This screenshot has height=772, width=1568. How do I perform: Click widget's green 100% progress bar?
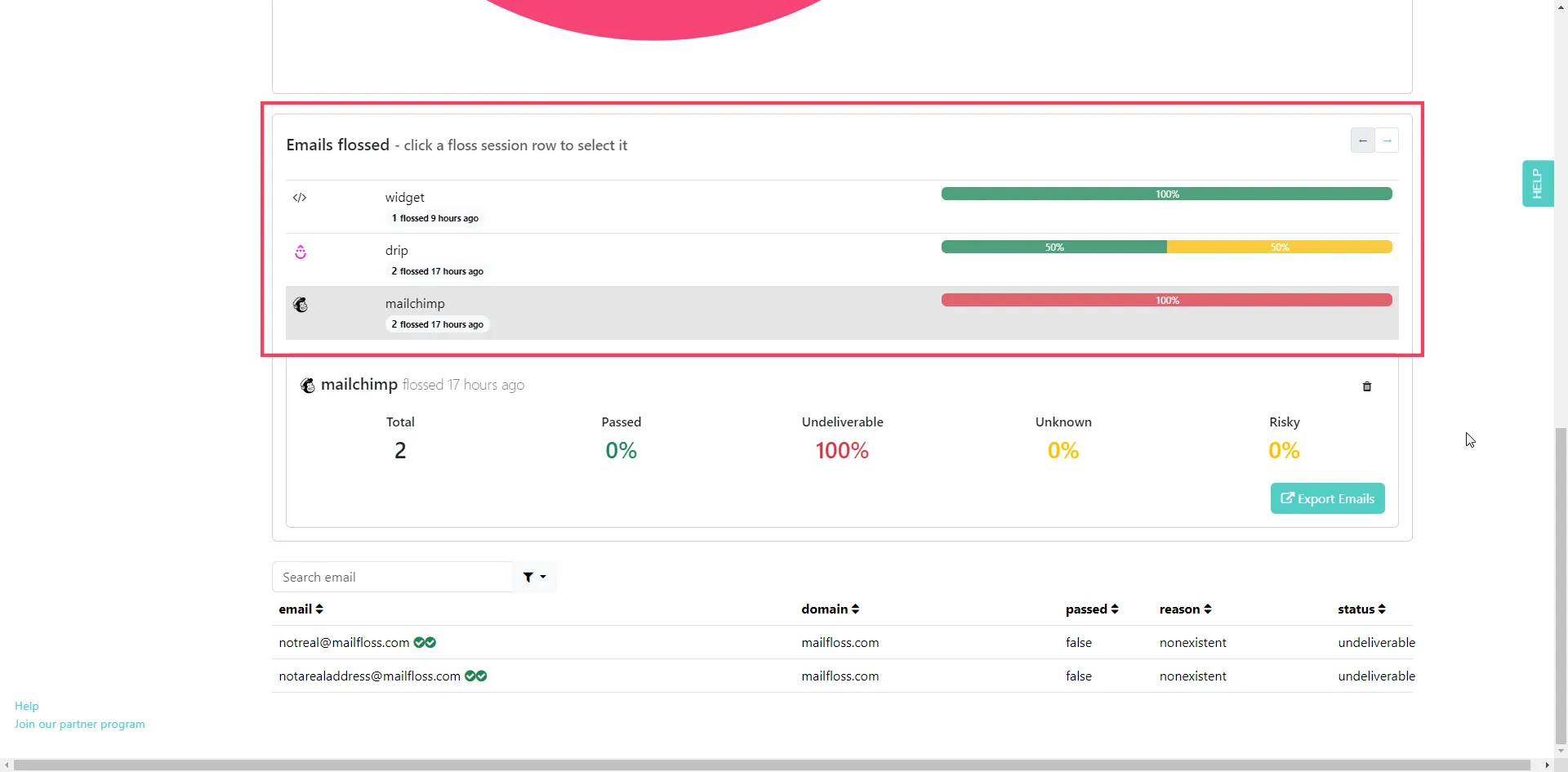pyautogui.click(x=1167, y=194)
